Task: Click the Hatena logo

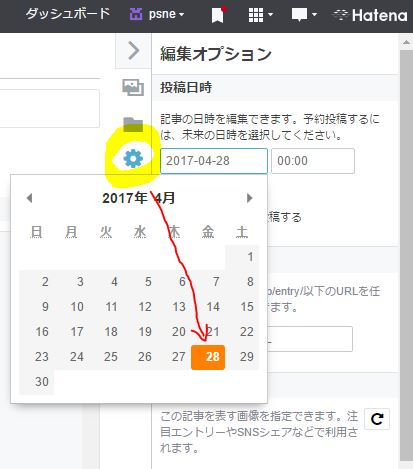Action: (x=371, y=15)
